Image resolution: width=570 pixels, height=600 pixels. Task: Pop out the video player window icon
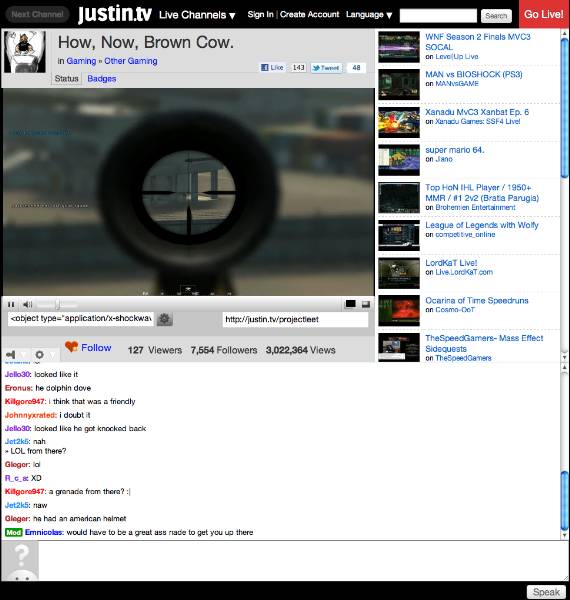click(366, 304)
